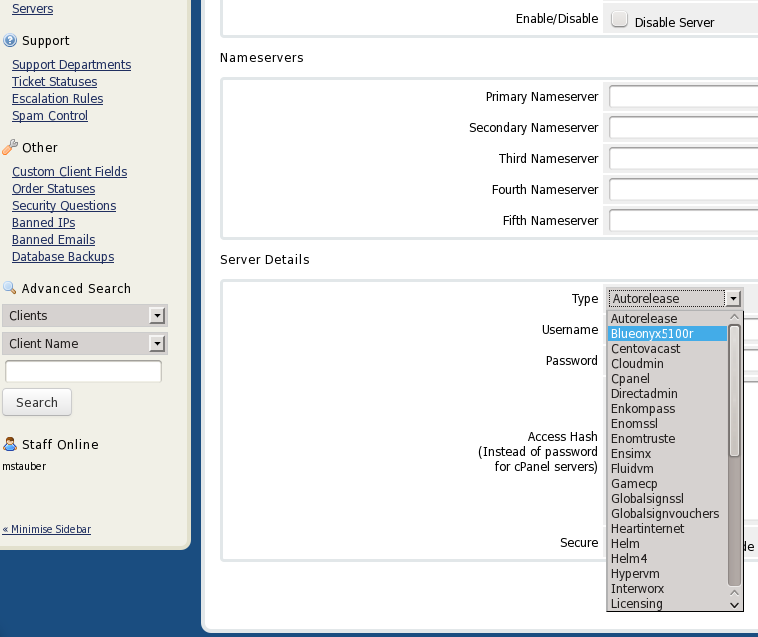Focus the advanced search text box
The height and width of the screenshot is (637, 758).
click(x=83, y=372)
